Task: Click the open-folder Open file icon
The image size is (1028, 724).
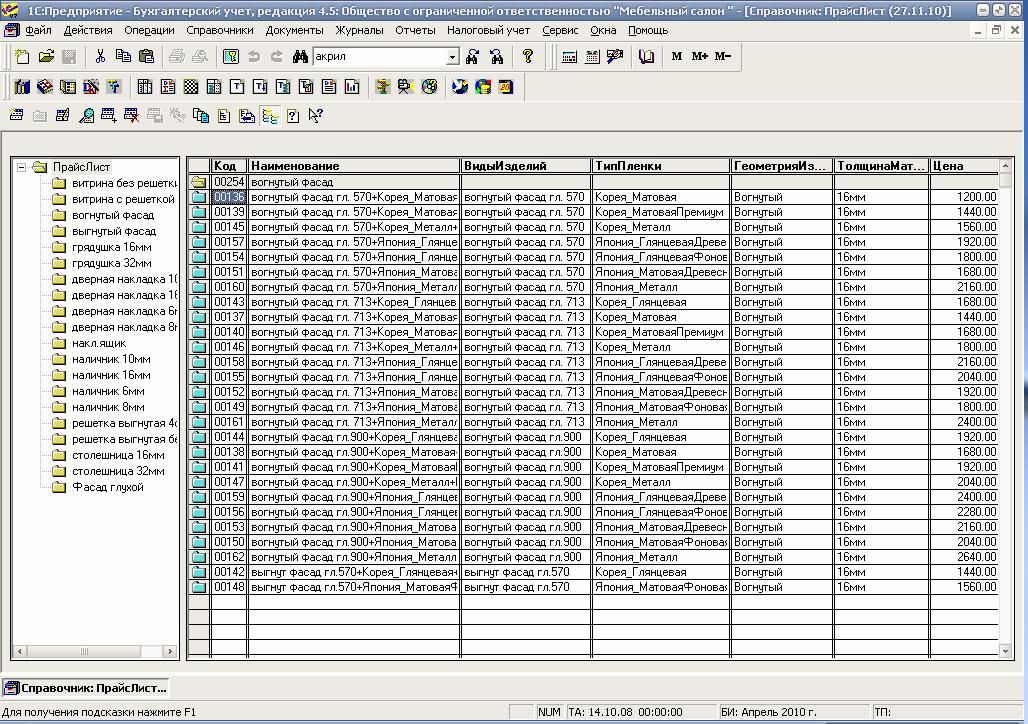Action: point(46,56)
